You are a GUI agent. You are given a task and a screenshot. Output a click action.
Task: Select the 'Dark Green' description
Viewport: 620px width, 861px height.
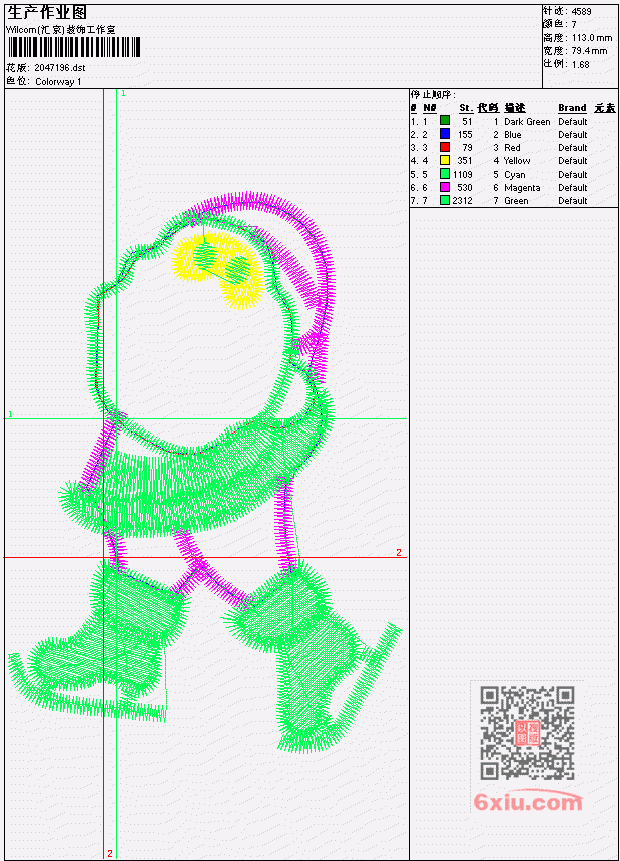coord(527,121)
